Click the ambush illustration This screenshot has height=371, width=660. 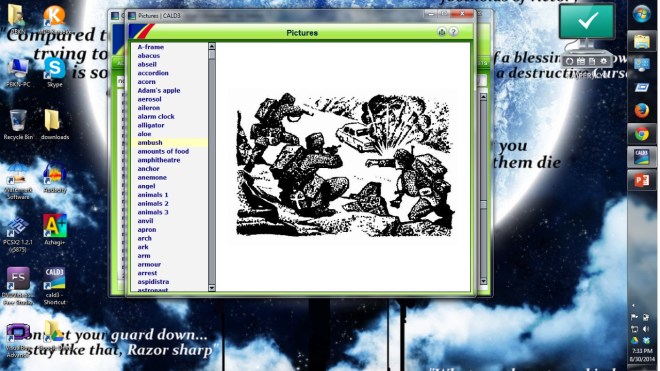tap(344, 164)
